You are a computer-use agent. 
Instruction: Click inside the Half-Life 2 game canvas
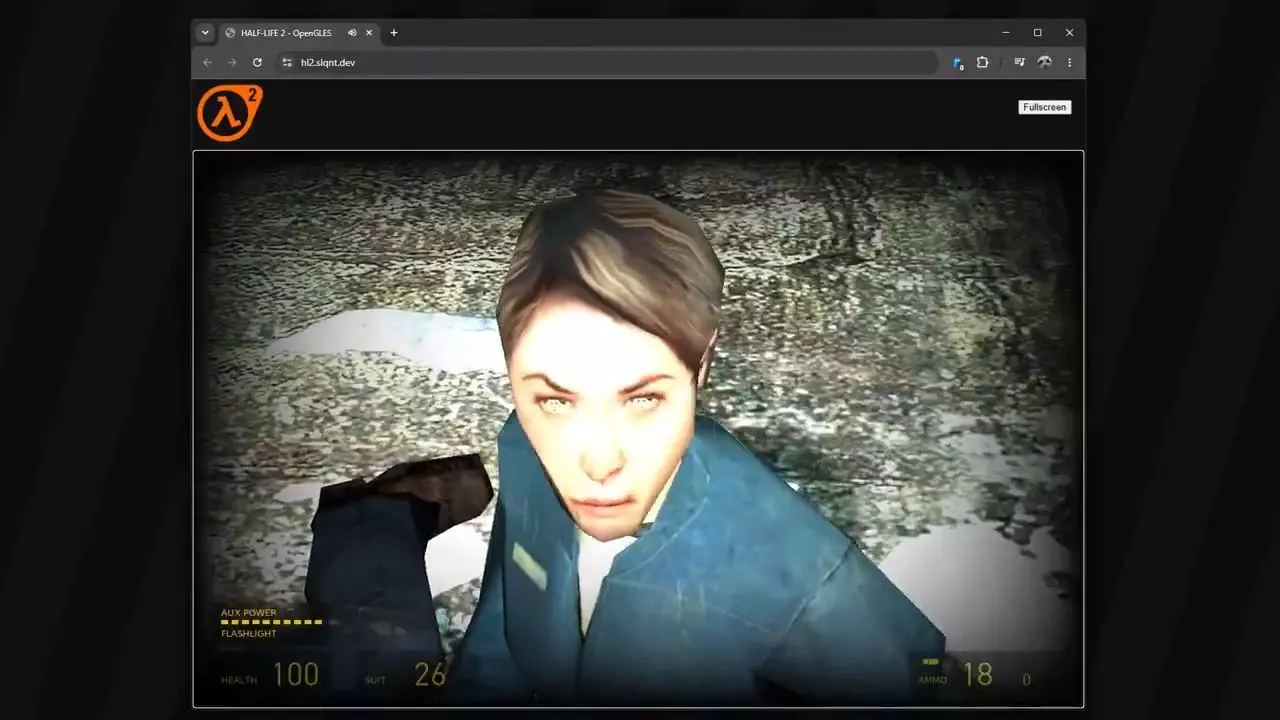[638, 429]
